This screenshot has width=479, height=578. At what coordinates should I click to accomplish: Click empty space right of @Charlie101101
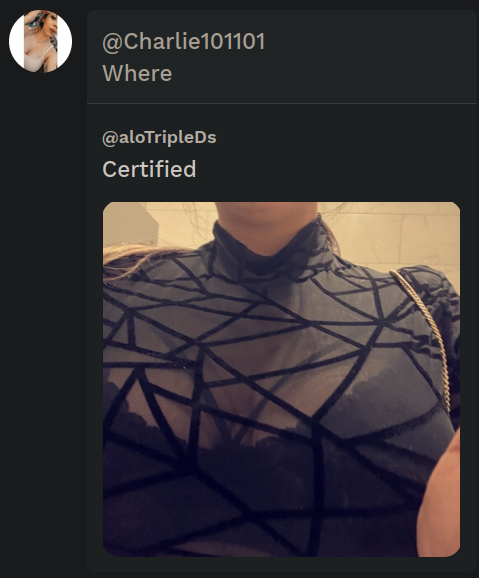tap(369, 41)
